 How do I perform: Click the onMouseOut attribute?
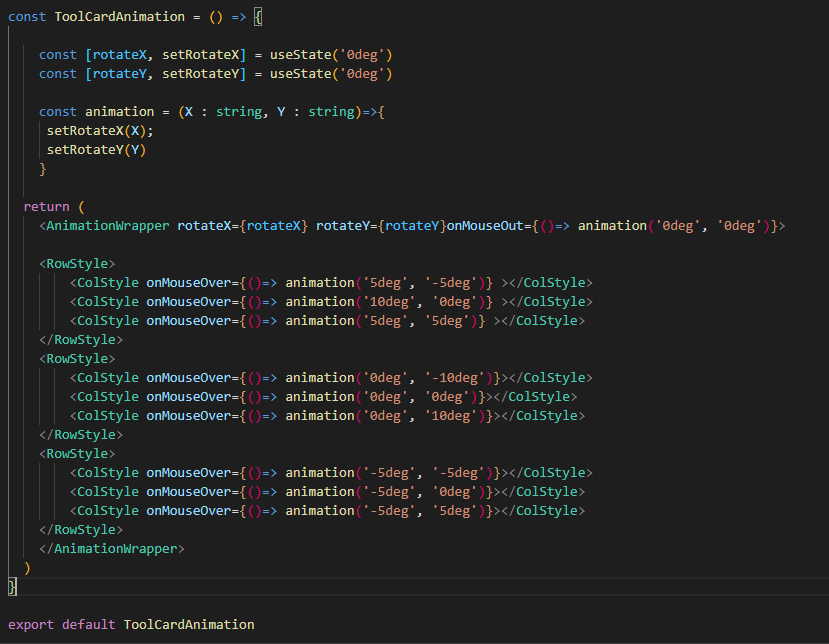pos(485,226)
